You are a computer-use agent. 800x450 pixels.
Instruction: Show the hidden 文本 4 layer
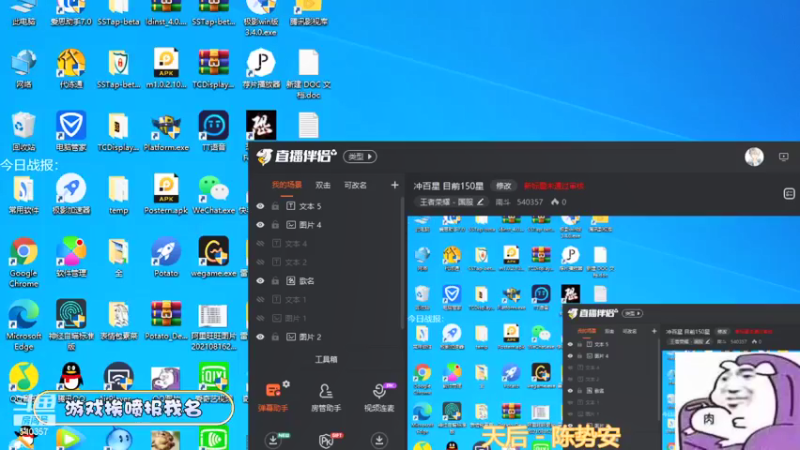click(260, 244)
